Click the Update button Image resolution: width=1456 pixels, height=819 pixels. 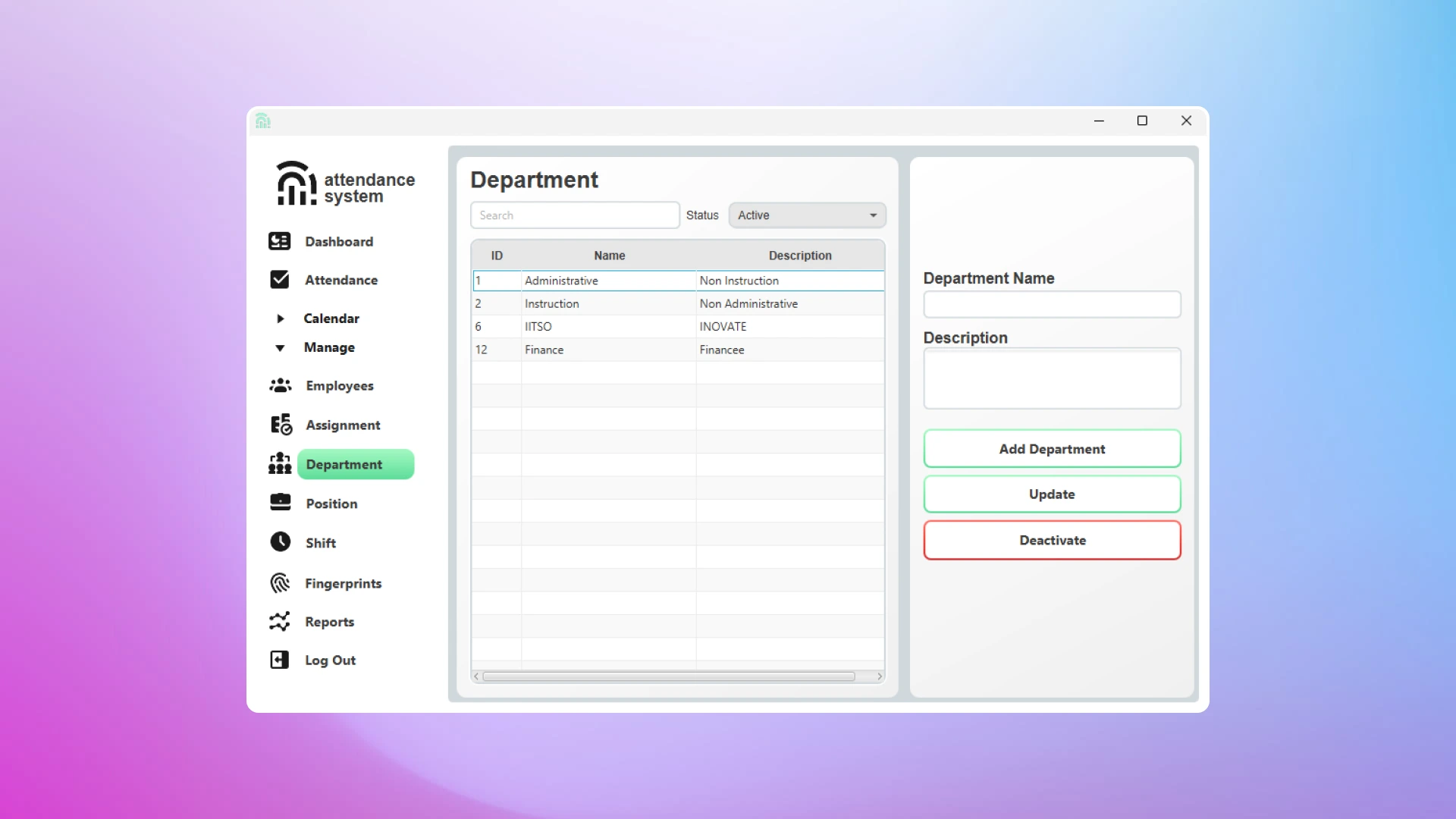1051,494
